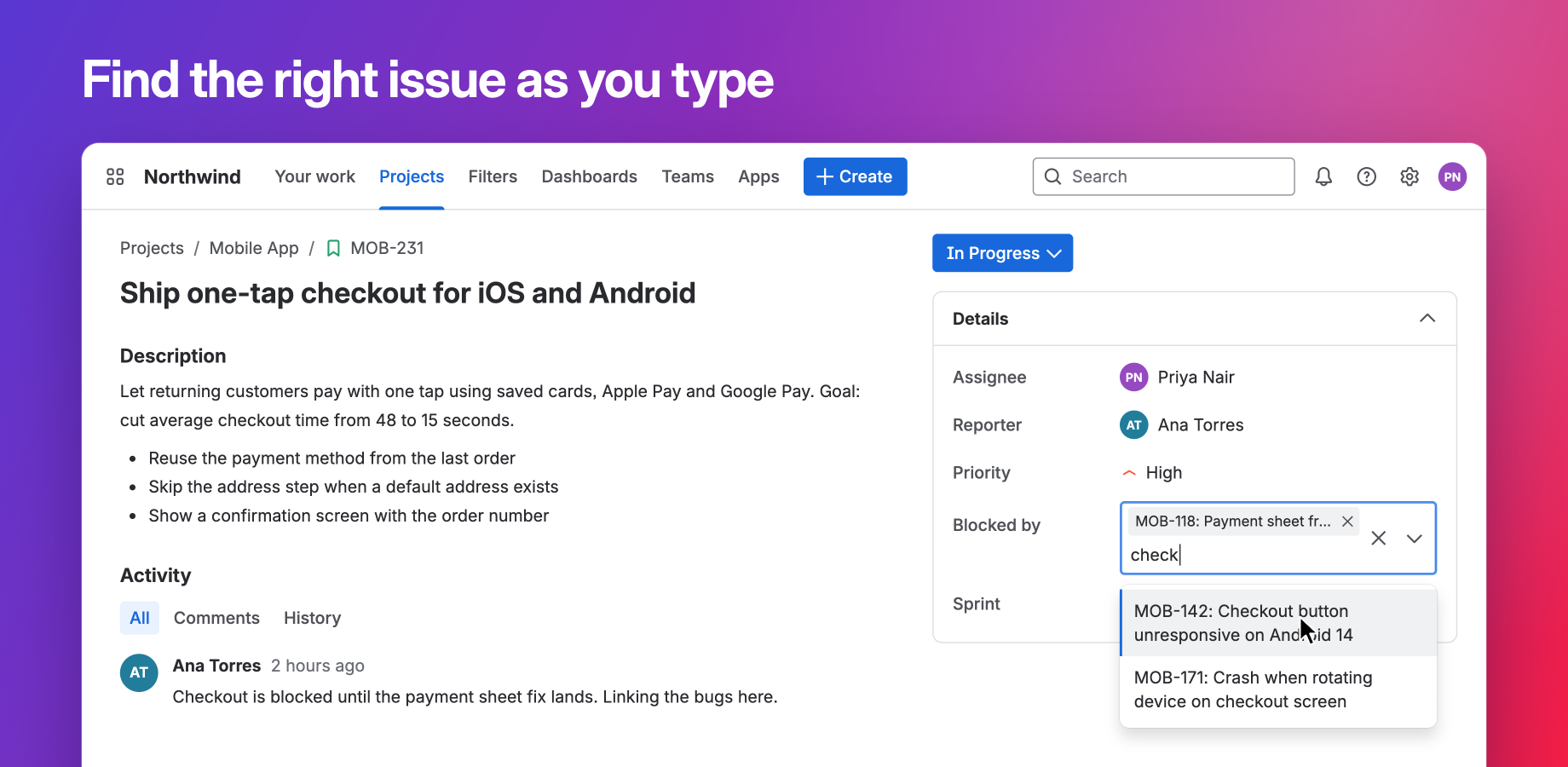Click into the Blocked by text input
This screenshot has width=1568, height=767.
click(x=1244, y=555)
